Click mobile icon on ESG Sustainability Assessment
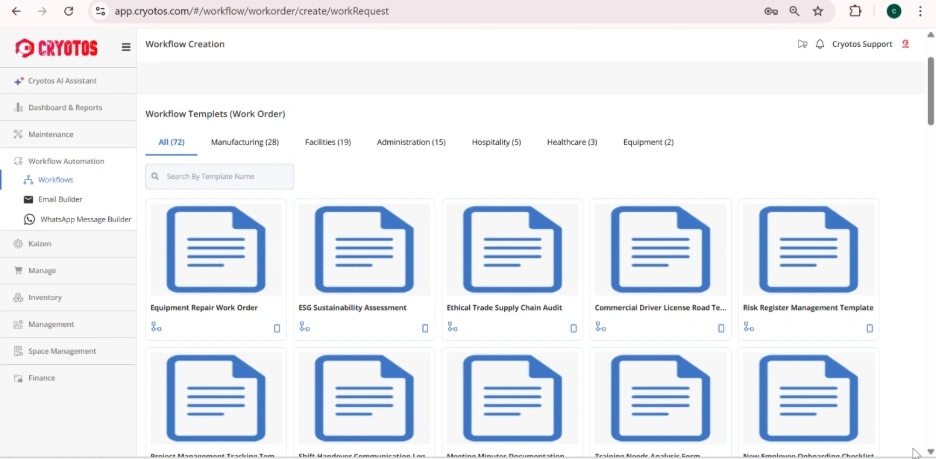The image size is (936, 459). 425,328
